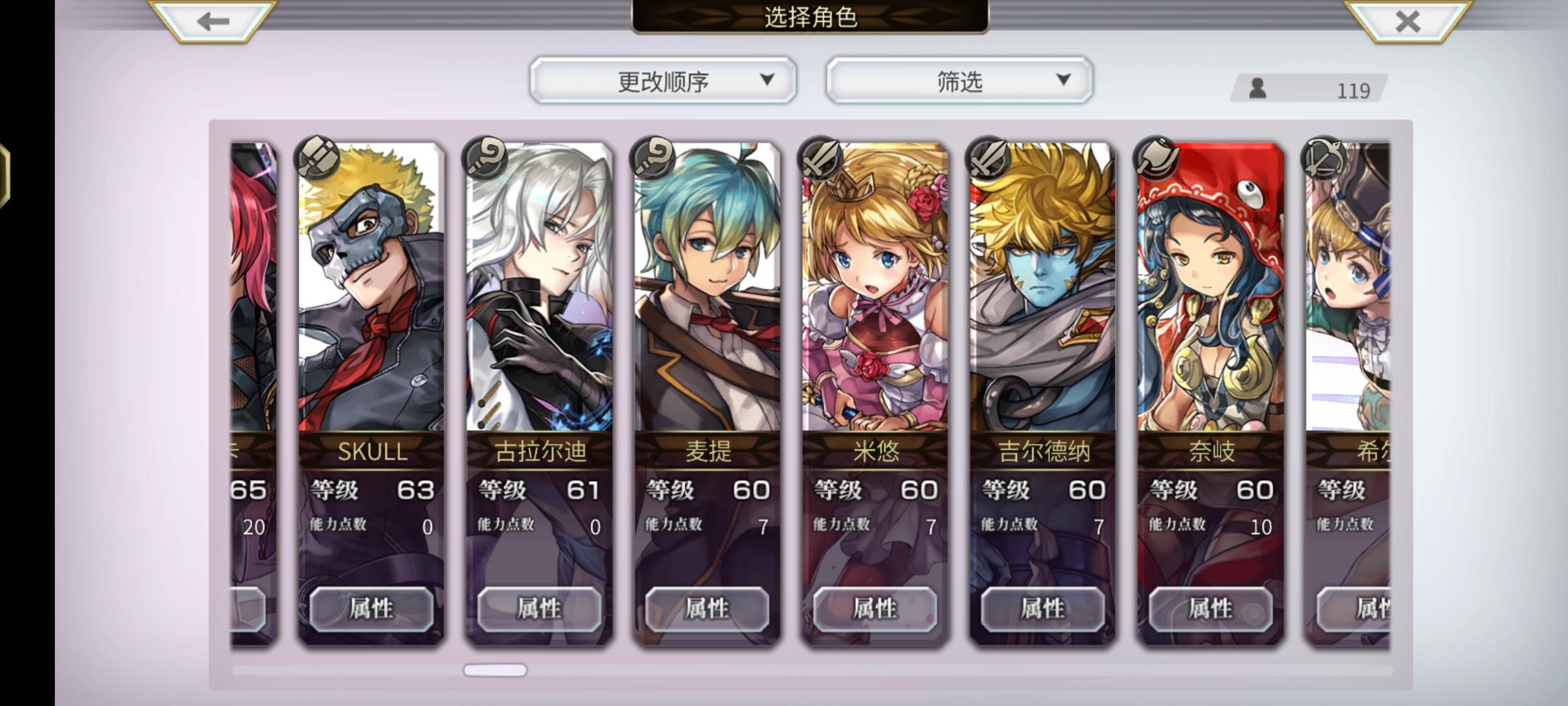
Task: Click SKULL's fist weapon icon
Action: point(318,158)
